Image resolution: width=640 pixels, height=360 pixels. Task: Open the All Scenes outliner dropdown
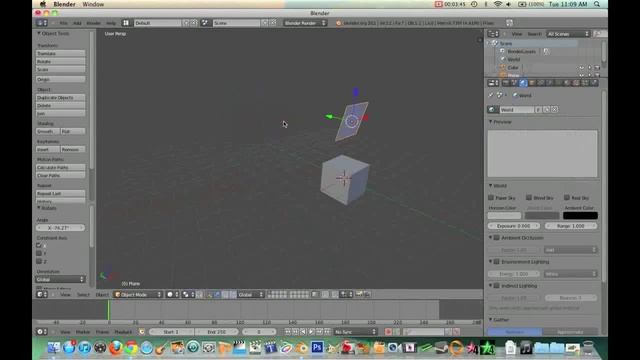tap(569, 34)
